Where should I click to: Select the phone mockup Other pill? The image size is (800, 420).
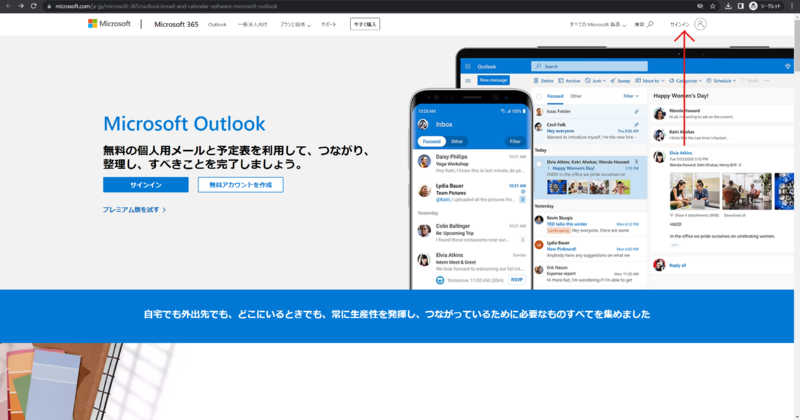[457, 141]
